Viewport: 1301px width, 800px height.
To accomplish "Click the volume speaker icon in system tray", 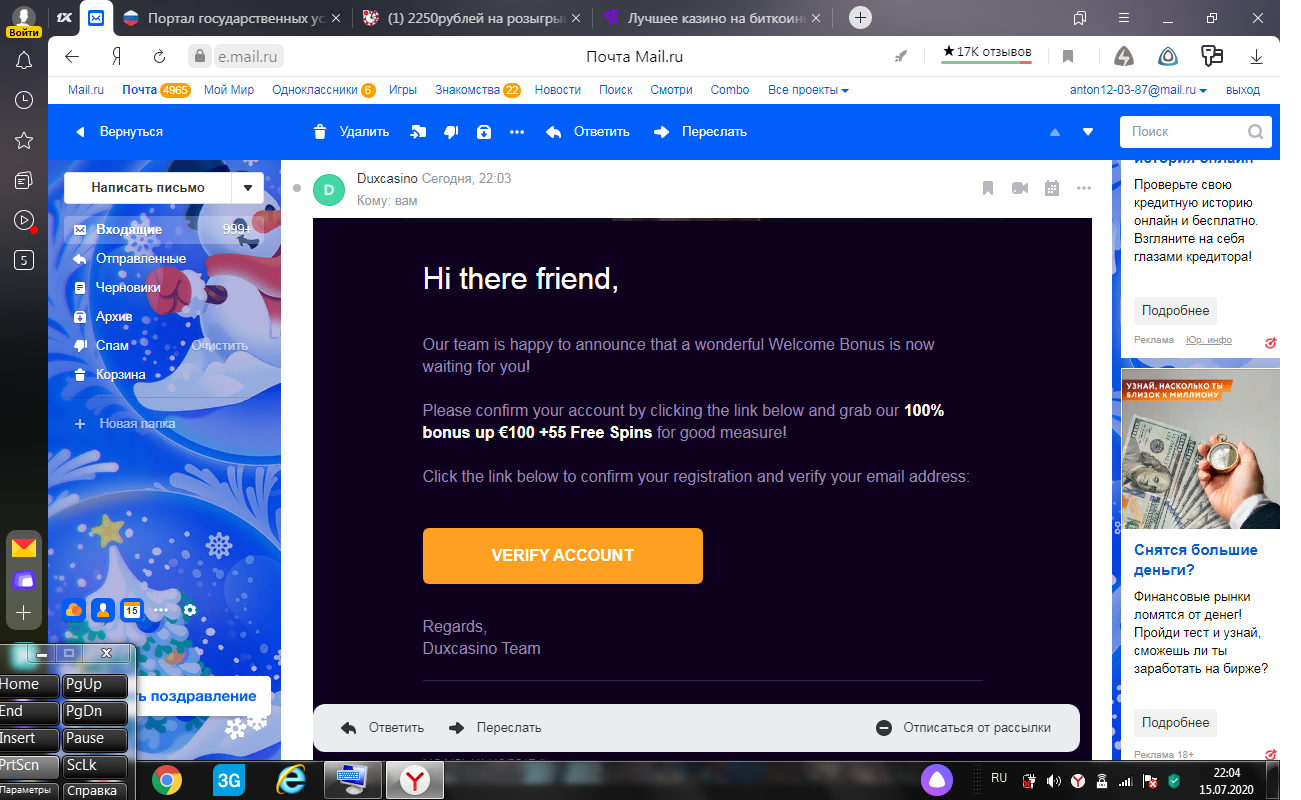I will point(1053,780).
